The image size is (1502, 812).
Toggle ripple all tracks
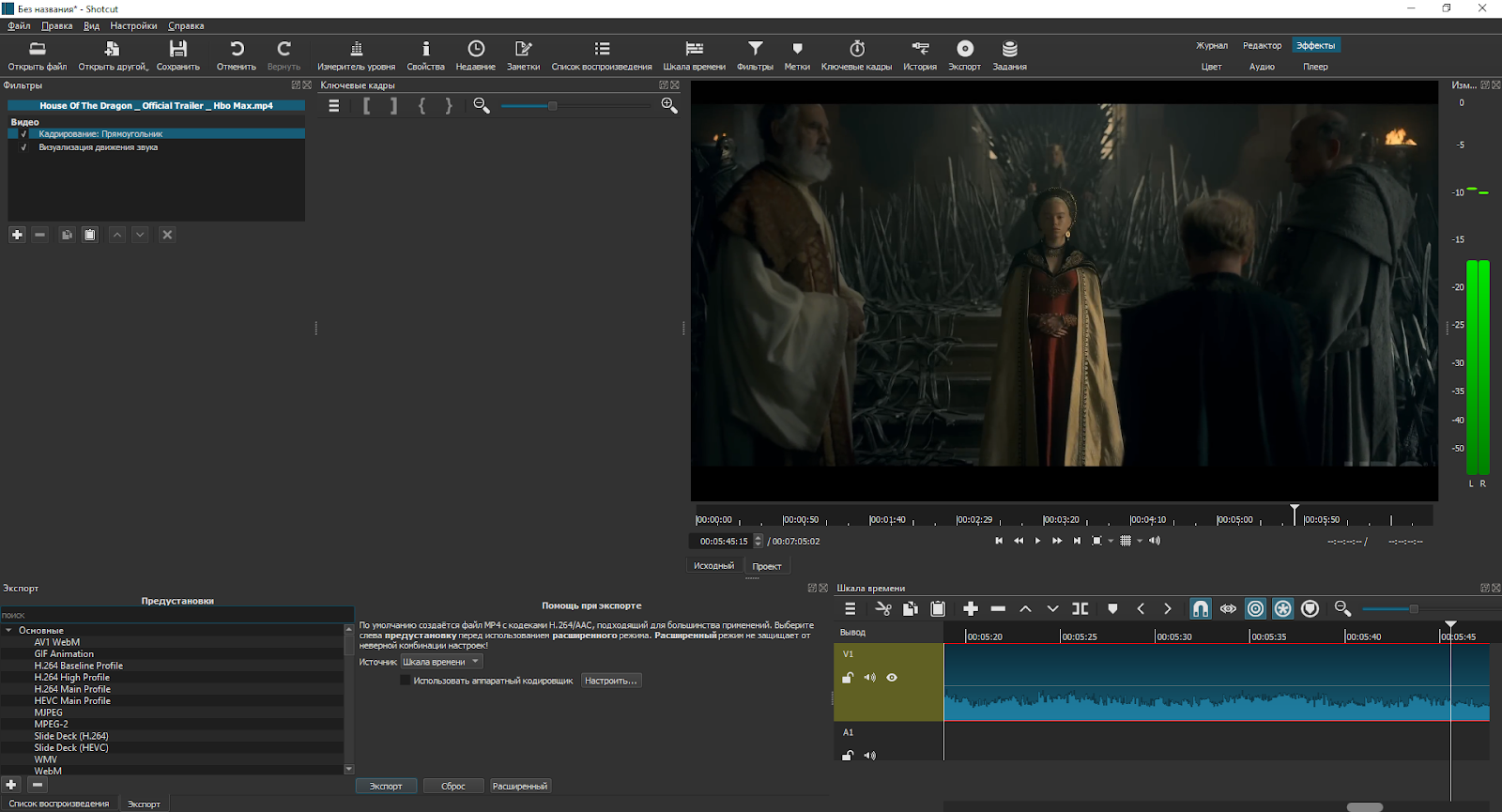coord(1282,608)
